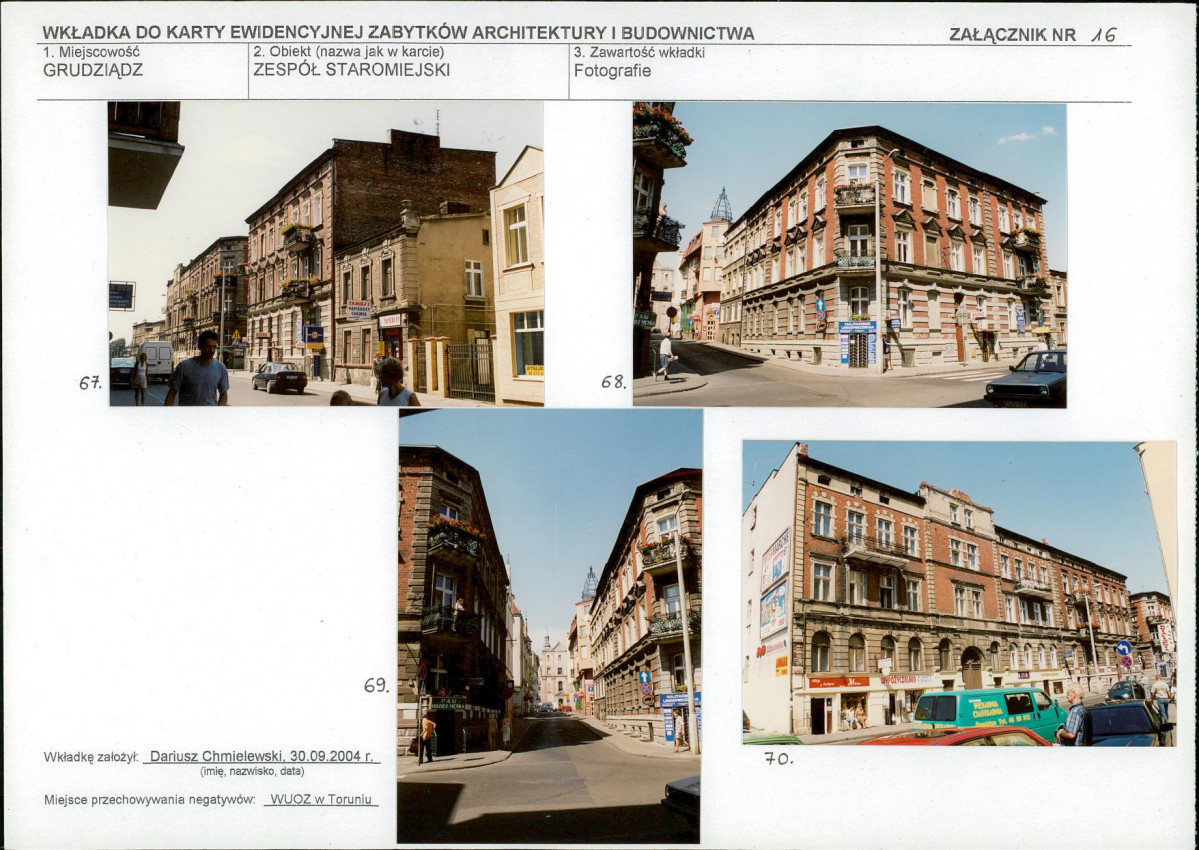Click the handwritten caption number 70
Screen dimensions: 1199x850
[778, 759]
